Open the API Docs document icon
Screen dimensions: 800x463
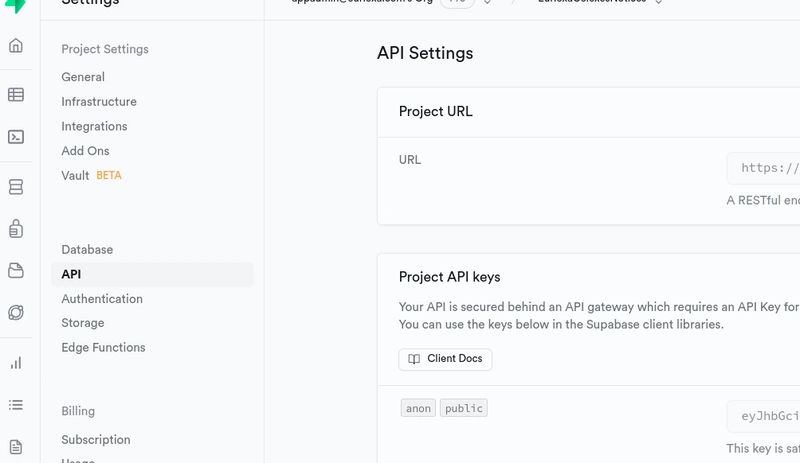[x=16, y=447]
